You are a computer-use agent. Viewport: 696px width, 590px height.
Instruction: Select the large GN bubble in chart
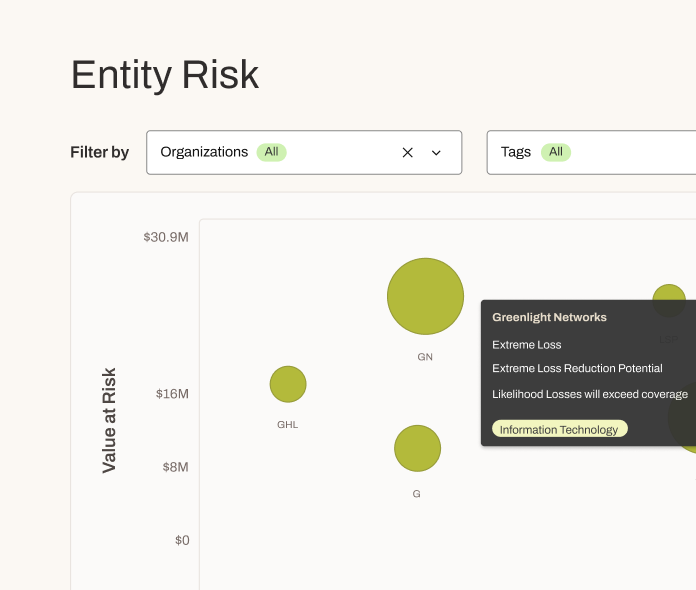[x=425, y=296]
